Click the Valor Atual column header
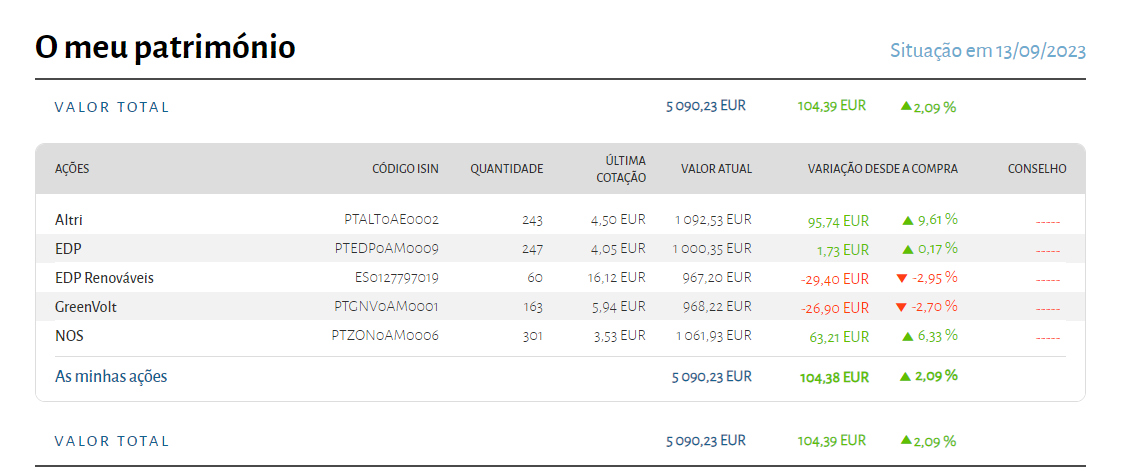Image resolution: width=1131 pixels, height=471 pixels. point(716,169)
